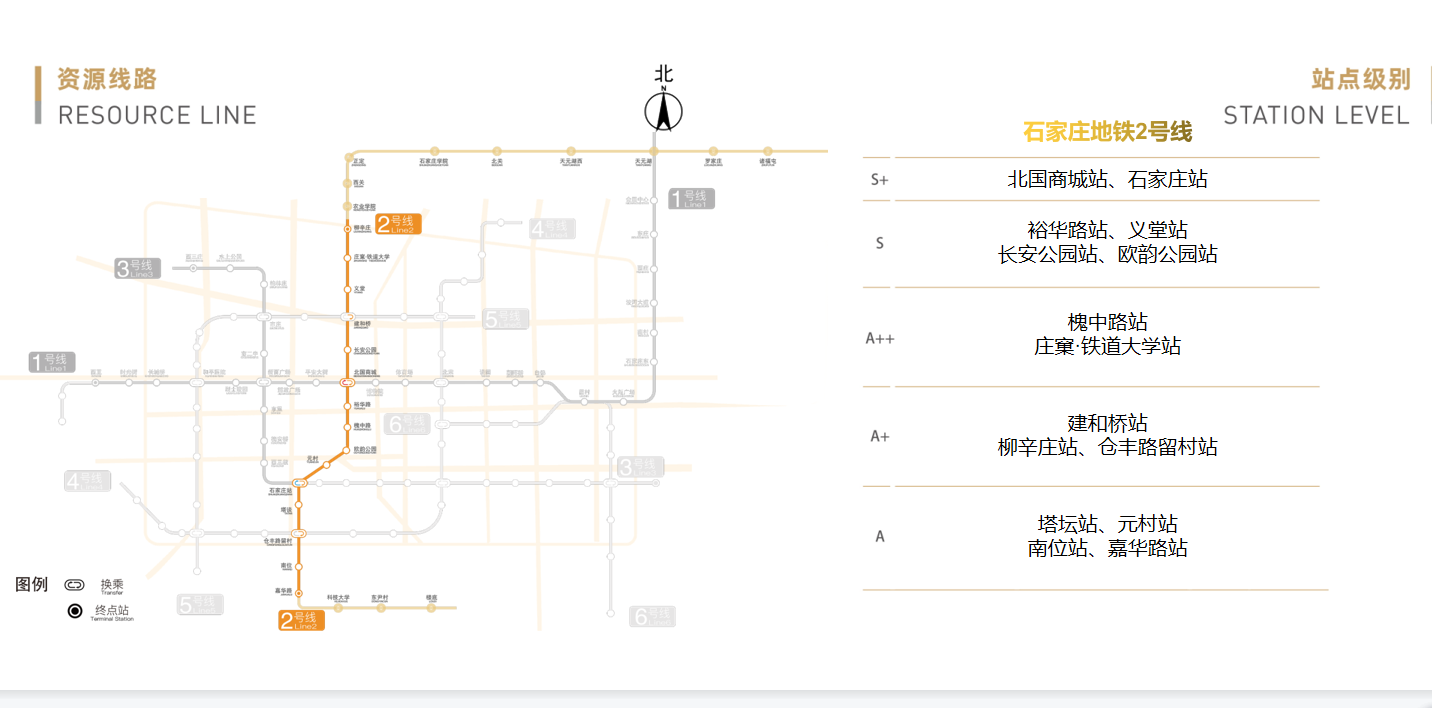Click the 罗家庄 station label on the map

(x=713, y=161)
